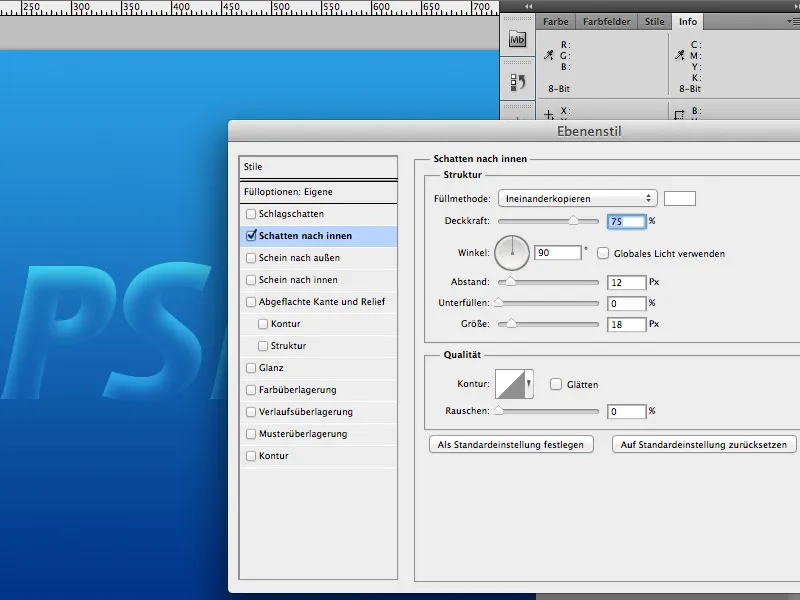Enable the Verlaufsüberlagerung checkbox
Viewport: 800px width, 600px height.
(251, 412)
